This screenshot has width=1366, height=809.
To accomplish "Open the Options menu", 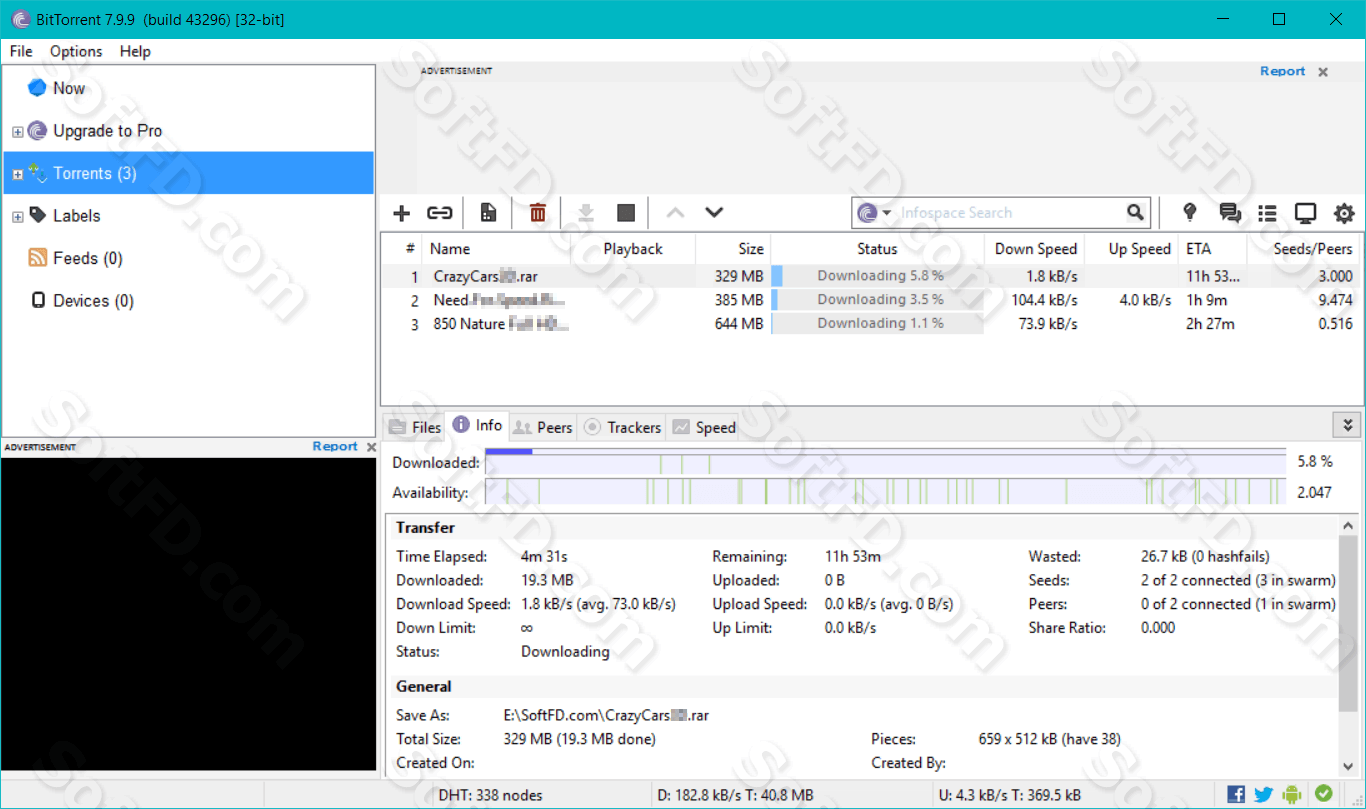I will click(x=76, y=51).
